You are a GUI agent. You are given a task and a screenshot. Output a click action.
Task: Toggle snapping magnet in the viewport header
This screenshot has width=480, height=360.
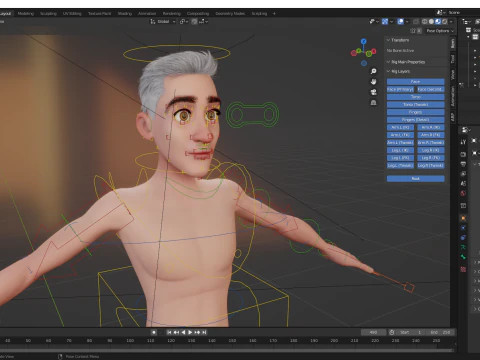click(194, 21)
